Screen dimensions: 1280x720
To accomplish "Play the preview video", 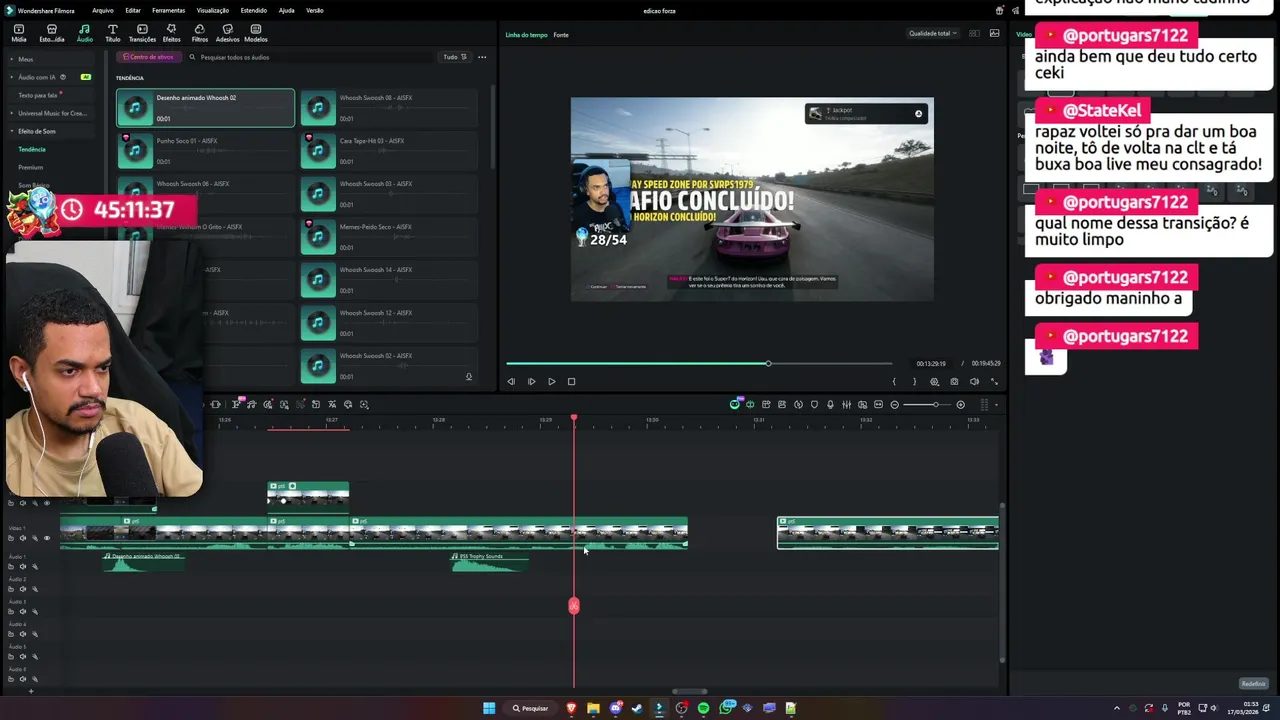I will [551, 381].
